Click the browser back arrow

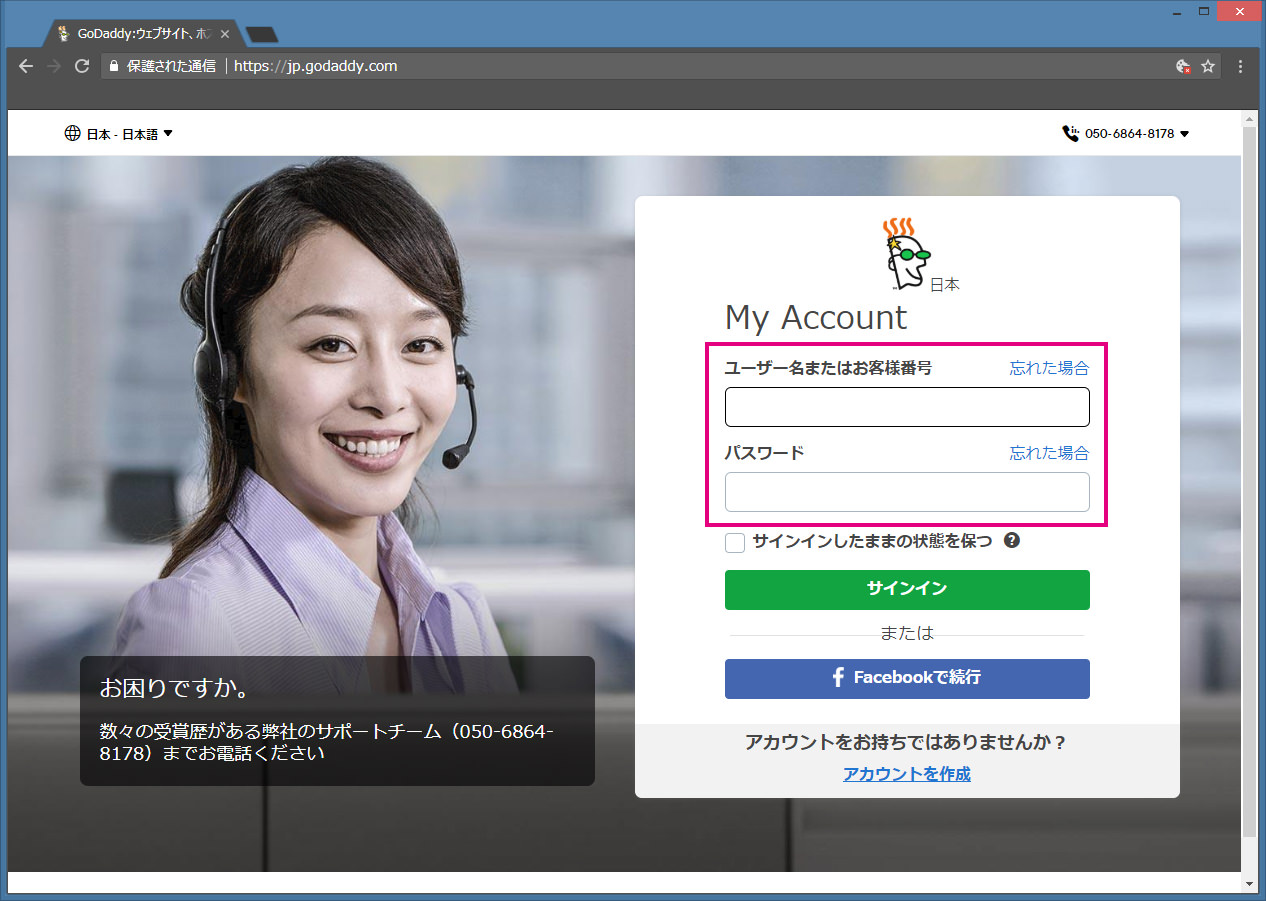26,66
